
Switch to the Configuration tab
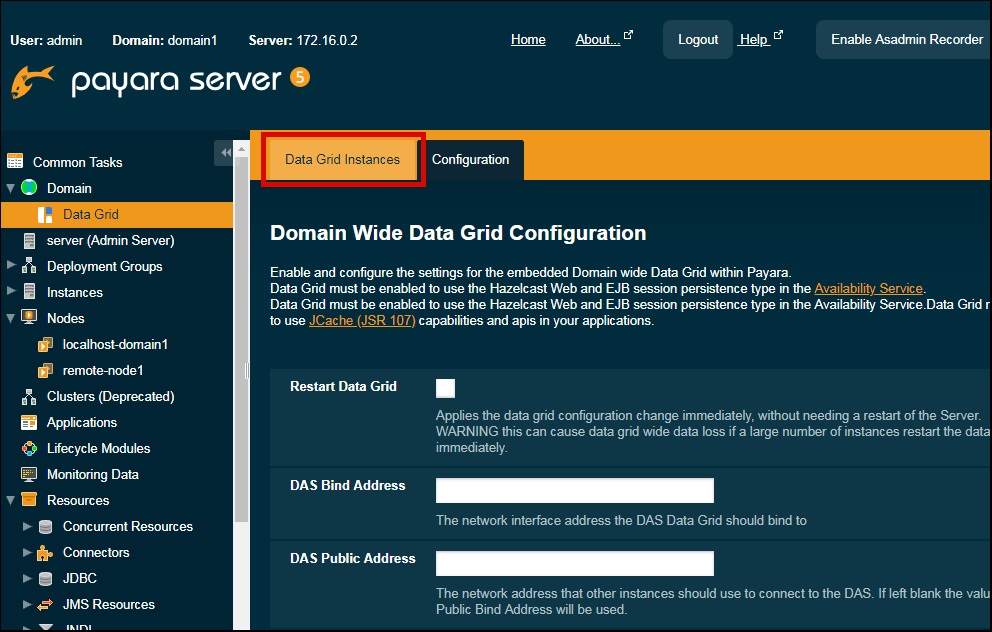tap(471, 159)
